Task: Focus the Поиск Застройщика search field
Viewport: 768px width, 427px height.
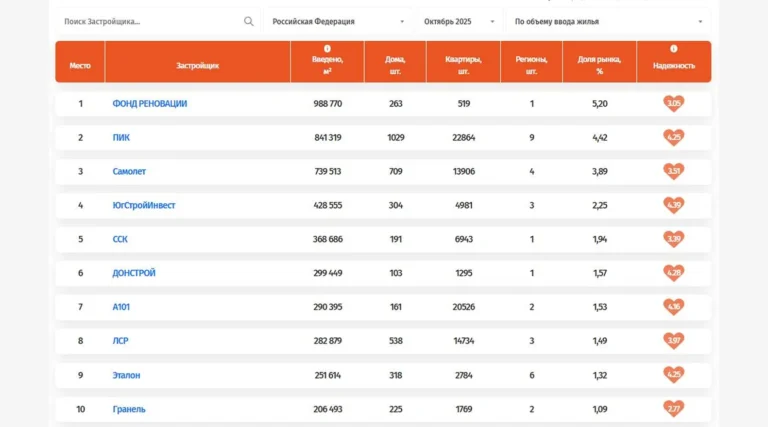Action: (x=152, y=22)
